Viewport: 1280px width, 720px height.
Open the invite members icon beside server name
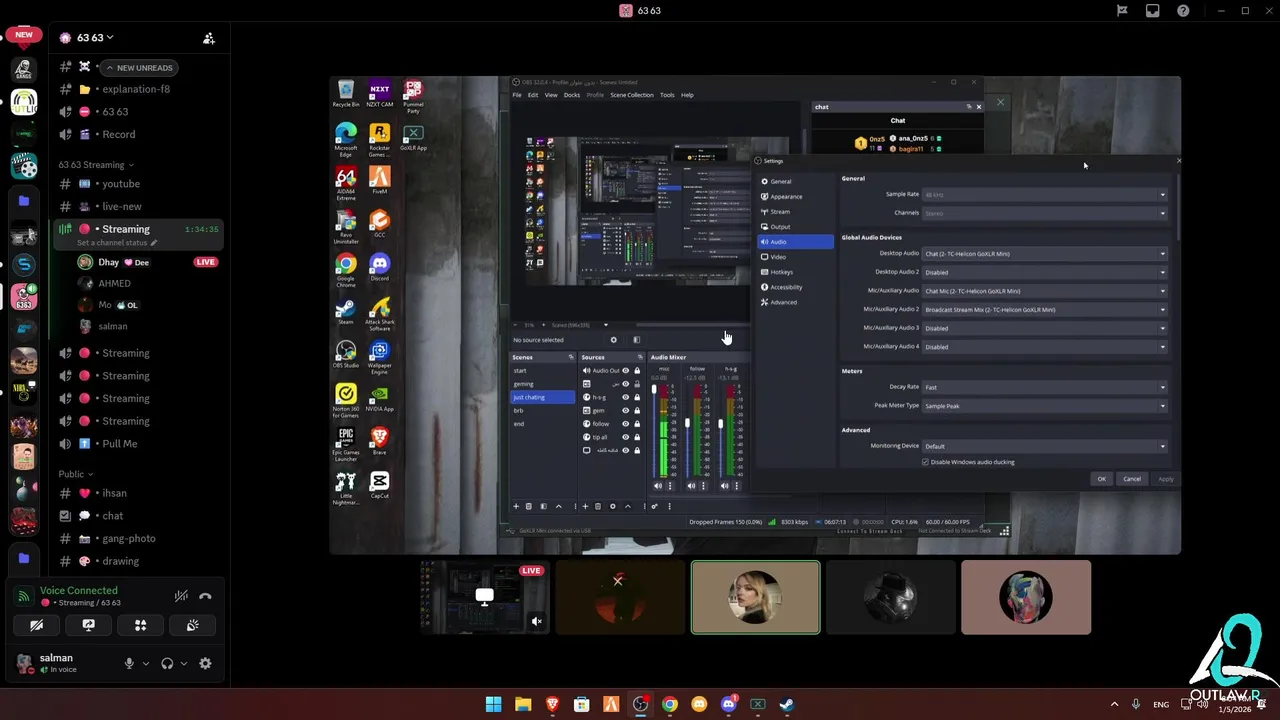[x=209, y=38]
